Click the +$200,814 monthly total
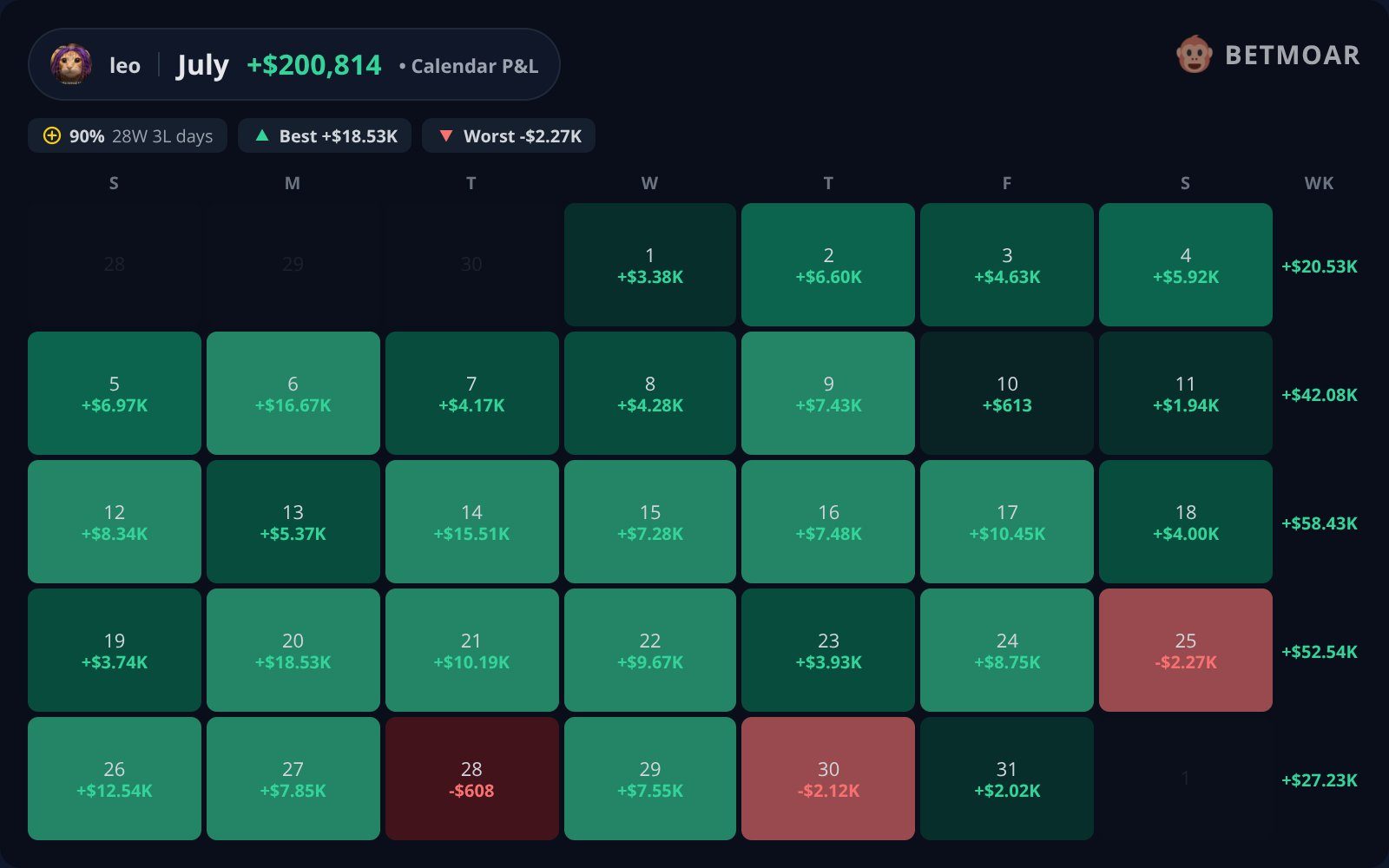 313,65
